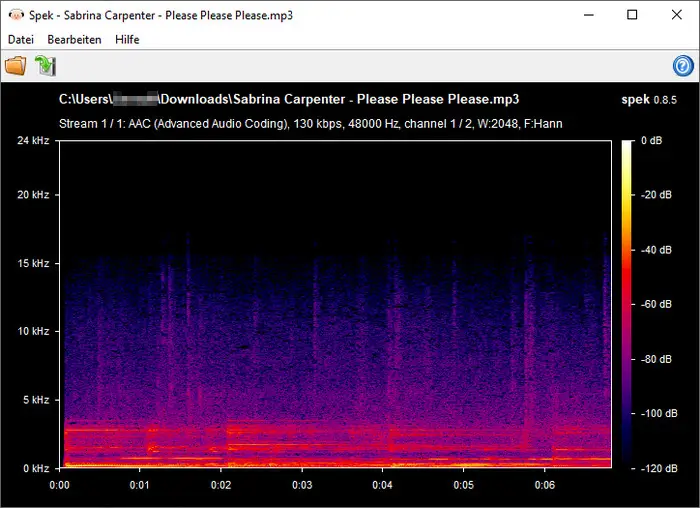
Task: Click the -60 dB label on the color scale
Action: point(656,304)
